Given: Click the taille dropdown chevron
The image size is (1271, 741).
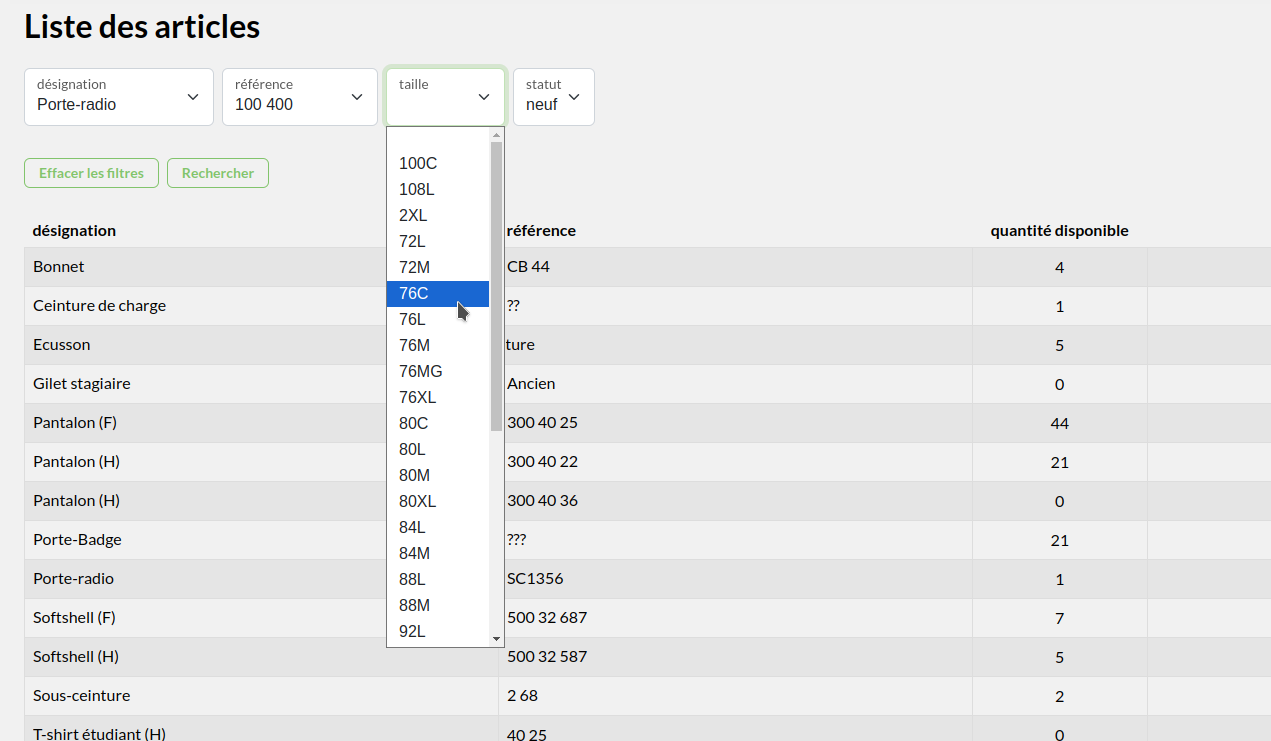Looking at the screenshot, I should (x=484, y=97).
